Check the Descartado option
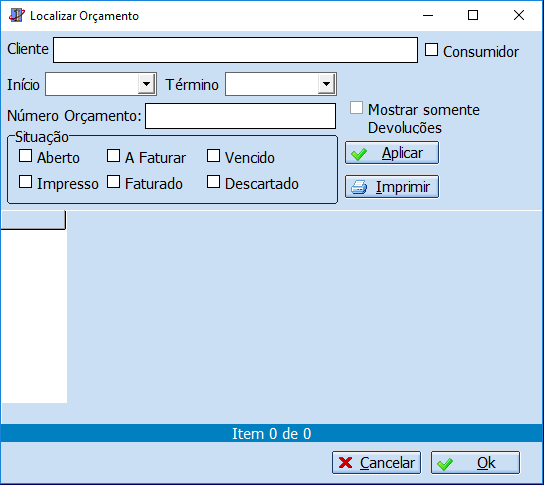This screenshot has height=485, width=544. tap(213, 182)
